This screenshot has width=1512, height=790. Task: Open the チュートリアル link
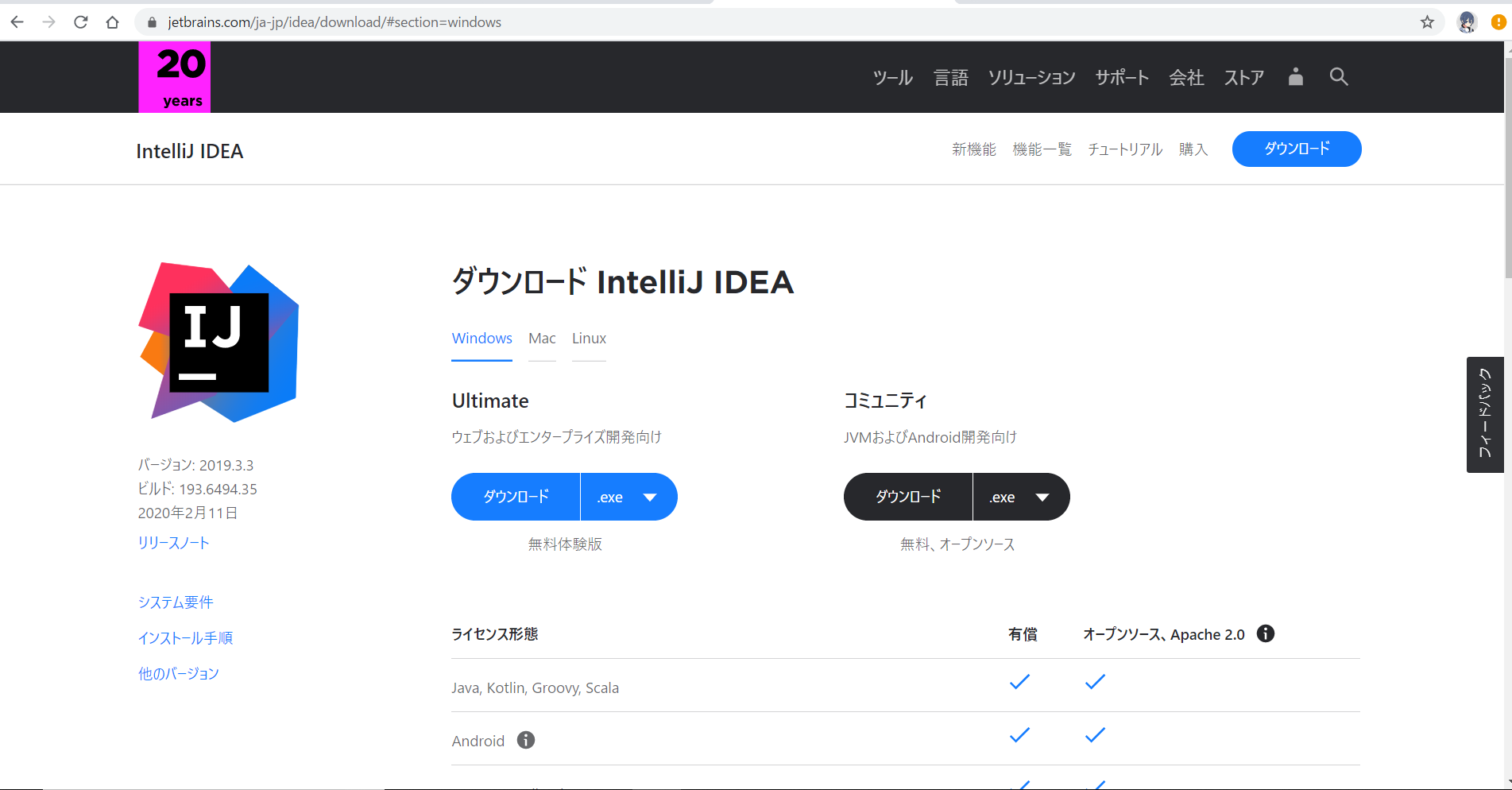[1125, 149]
